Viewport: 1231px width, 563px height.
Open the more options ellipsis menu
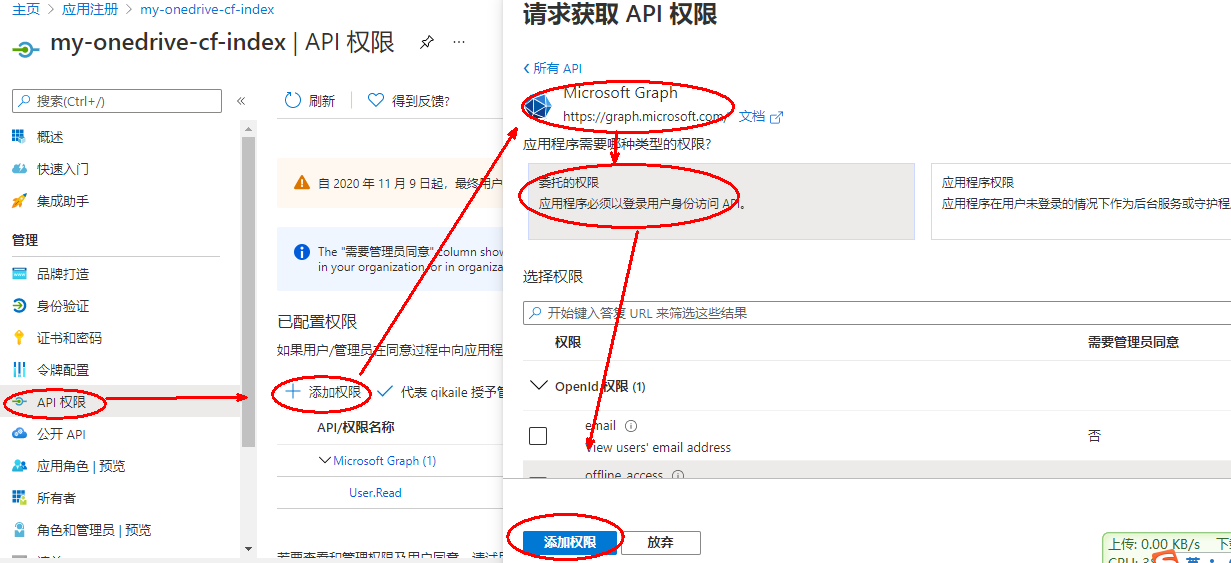pos(459,42)
